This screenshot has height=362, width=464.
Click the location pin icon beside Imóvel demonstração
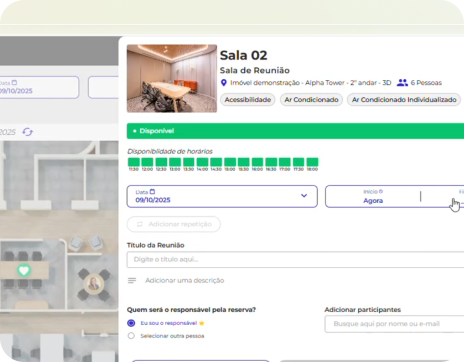pos(224,83)
